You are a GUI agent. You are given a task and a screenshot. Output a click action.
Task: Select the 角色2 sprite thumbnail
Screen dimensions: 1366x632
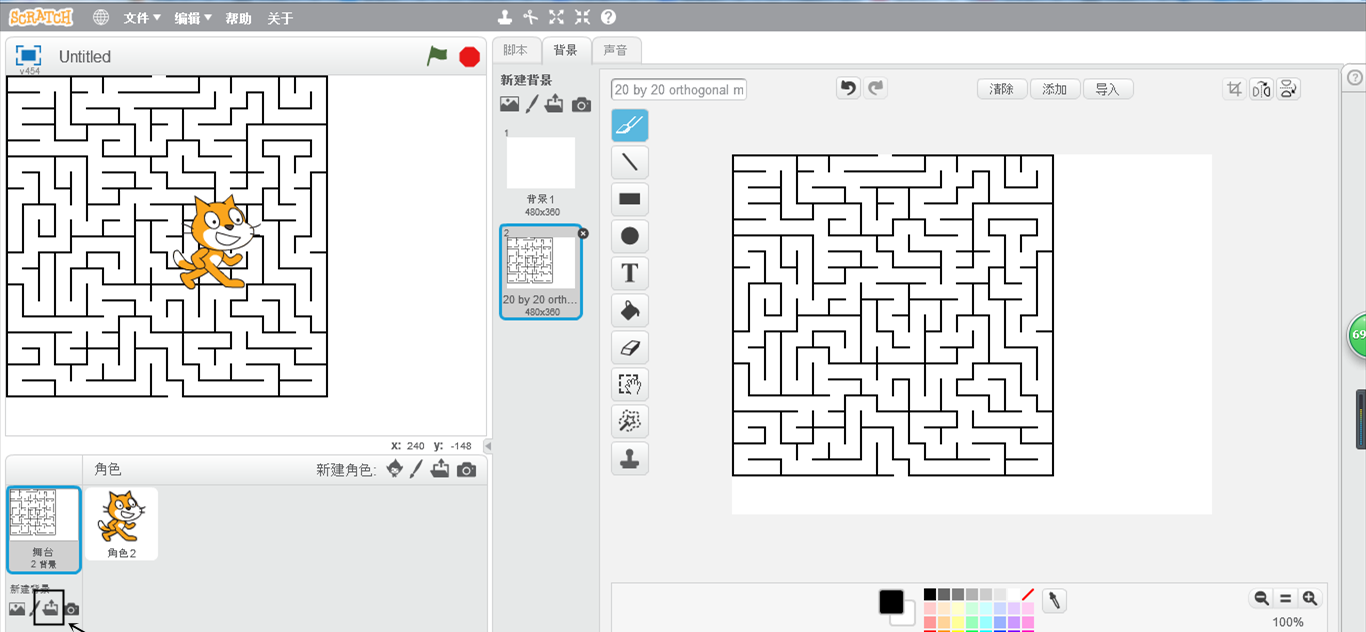point(121,523)
